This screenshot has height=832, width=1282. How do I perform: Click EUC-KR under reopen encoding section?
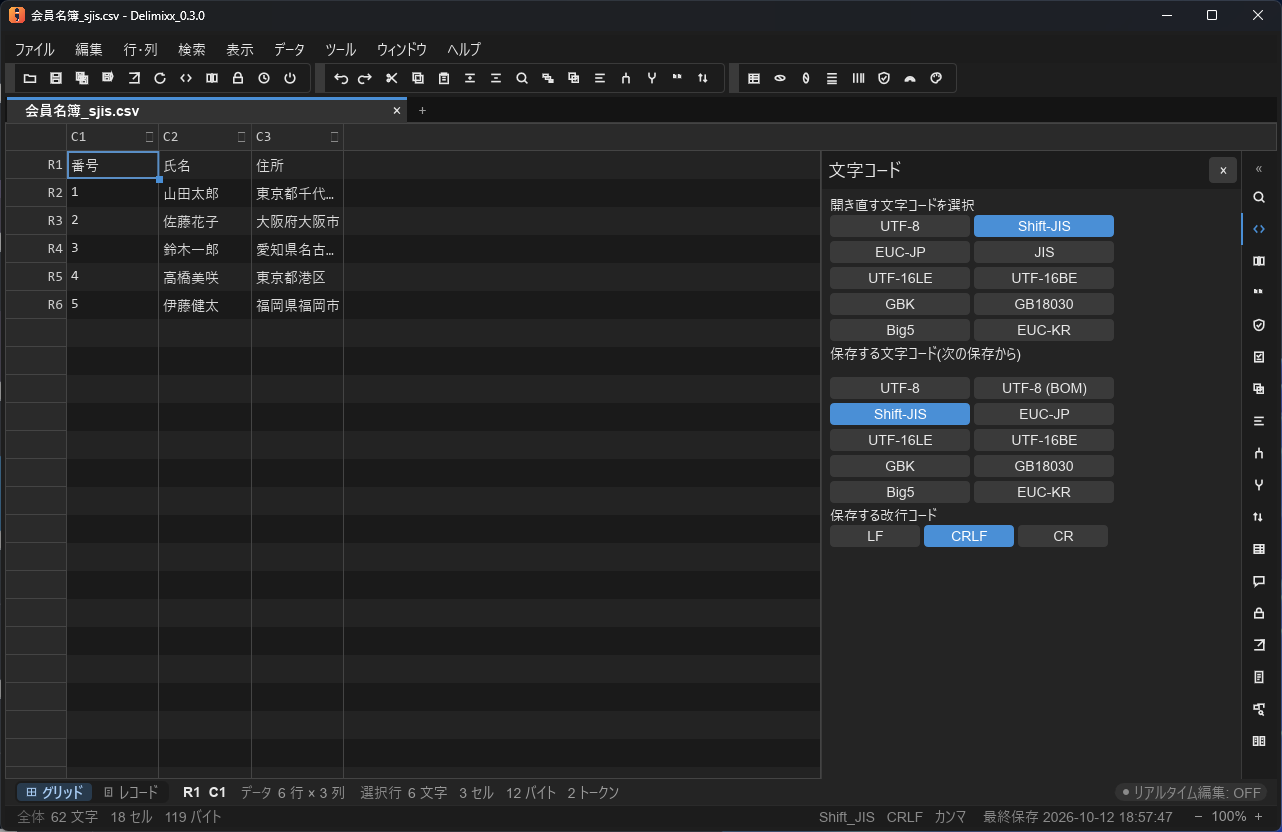tap(1044, 330)
